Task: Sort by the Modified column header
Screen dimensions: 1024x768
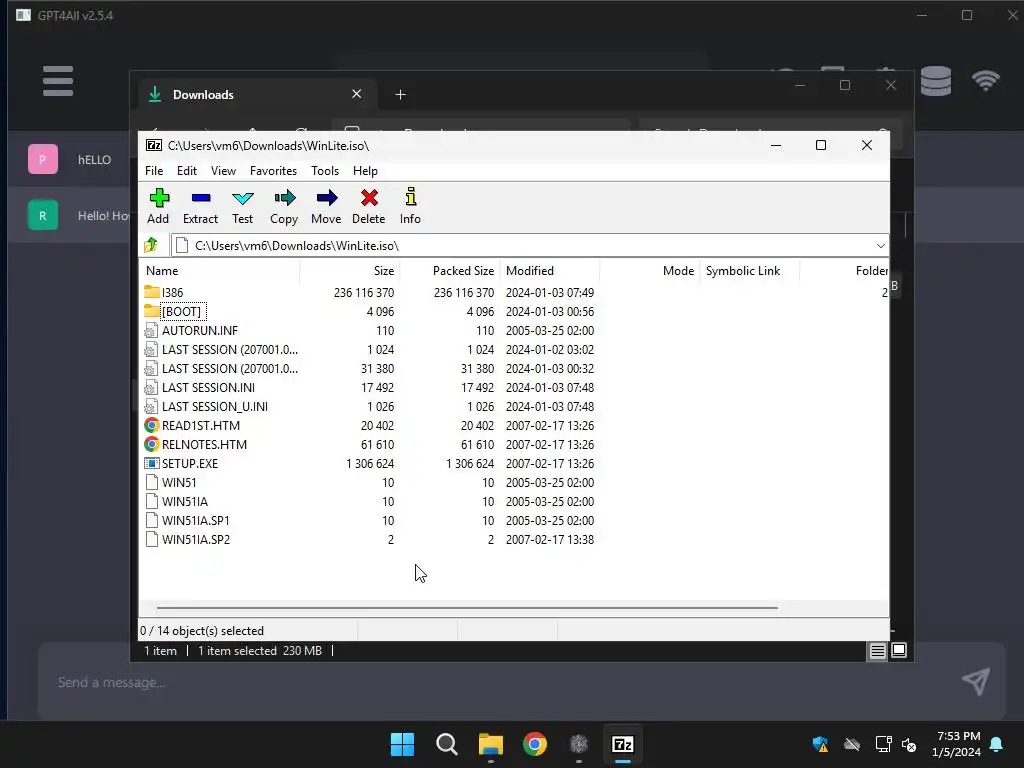Action: pyautogui.click(x=550, y=270)
